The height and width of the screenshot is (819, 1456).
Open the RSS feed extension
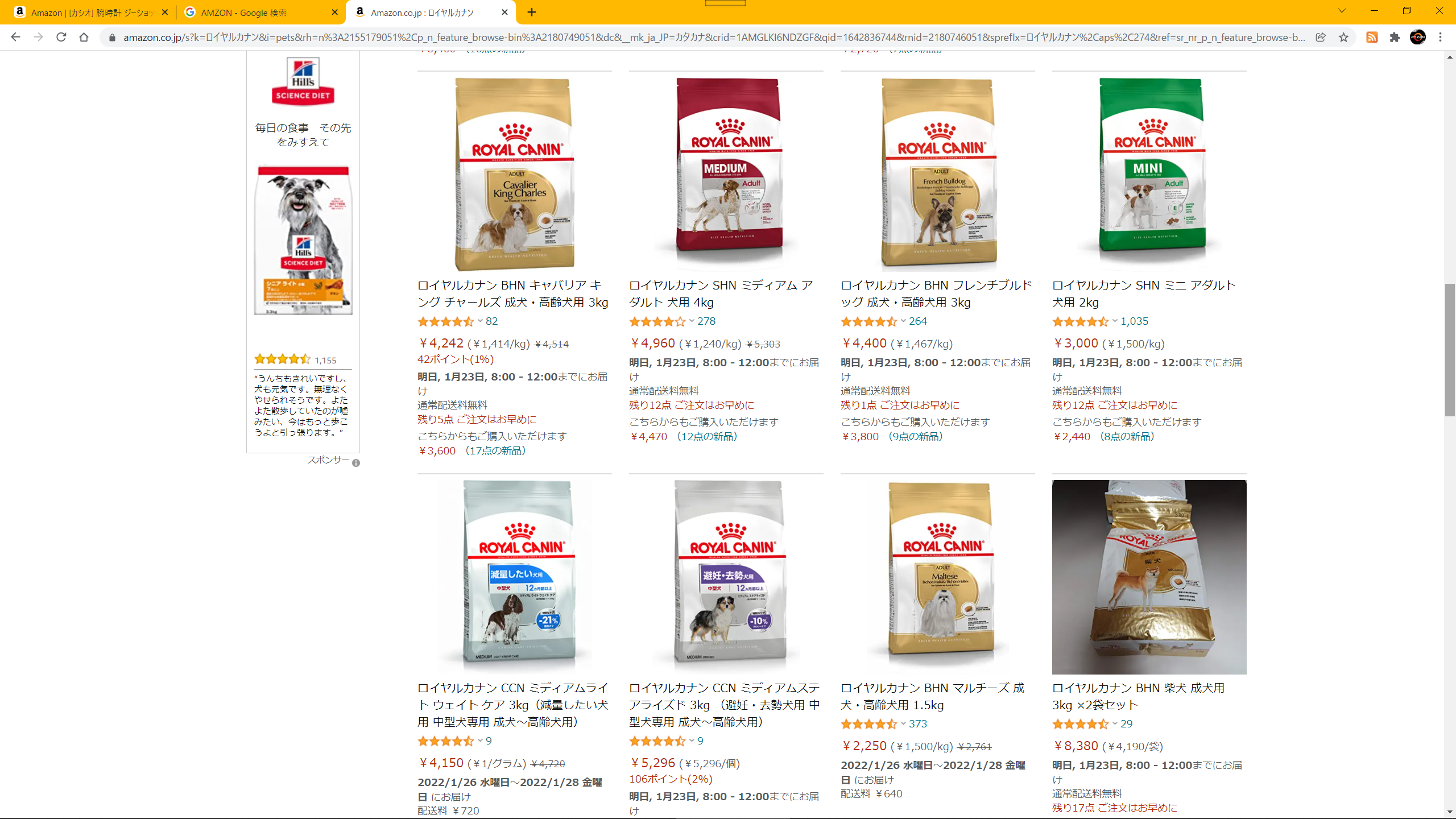[1372, 38]
